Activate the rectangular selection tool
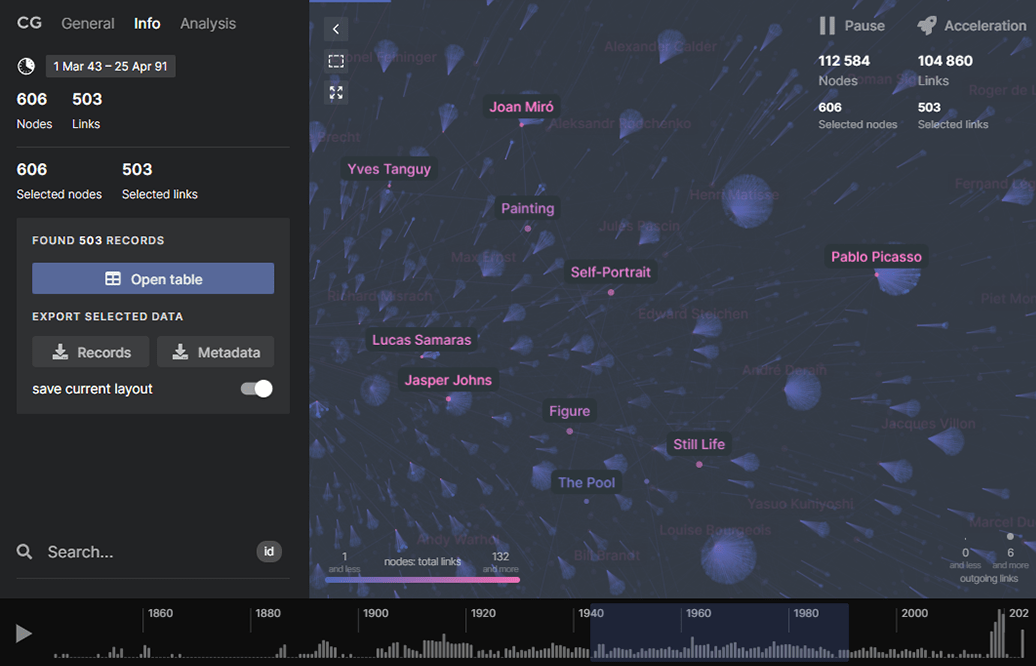Image resolution: width=1036 pixels, height=666 pixels. (336, 61)
